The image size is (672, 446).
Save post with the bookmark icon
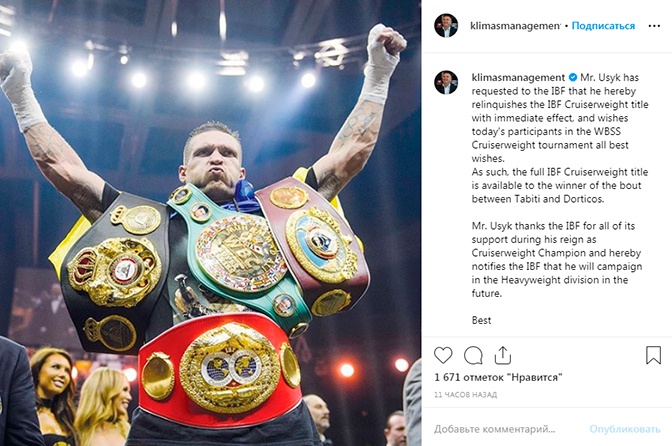653,355
